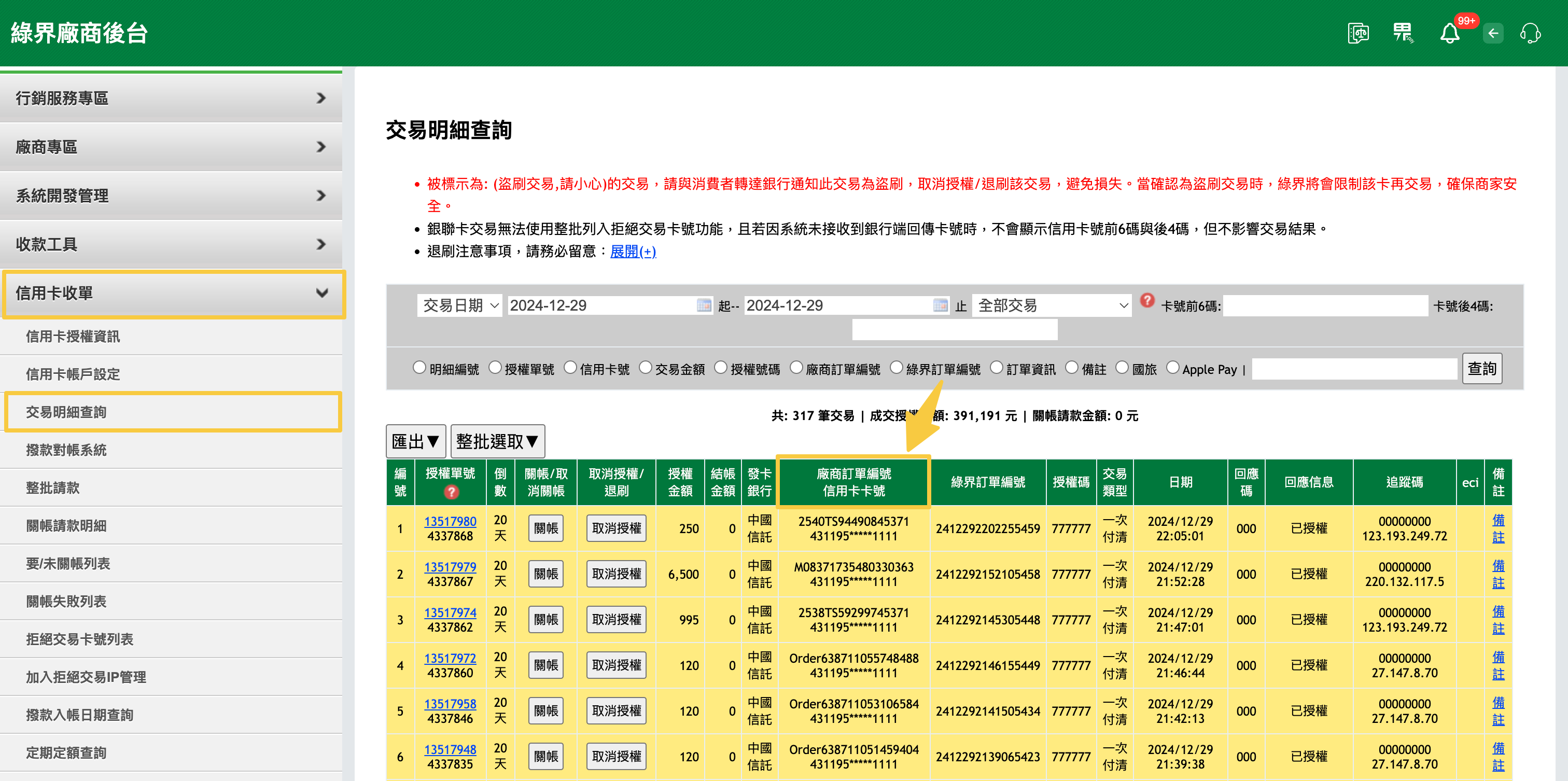Open the start date calendar picker icon
Image resolution: width=1568 pixels, height=781 pixels.
(x=704, y=305)
